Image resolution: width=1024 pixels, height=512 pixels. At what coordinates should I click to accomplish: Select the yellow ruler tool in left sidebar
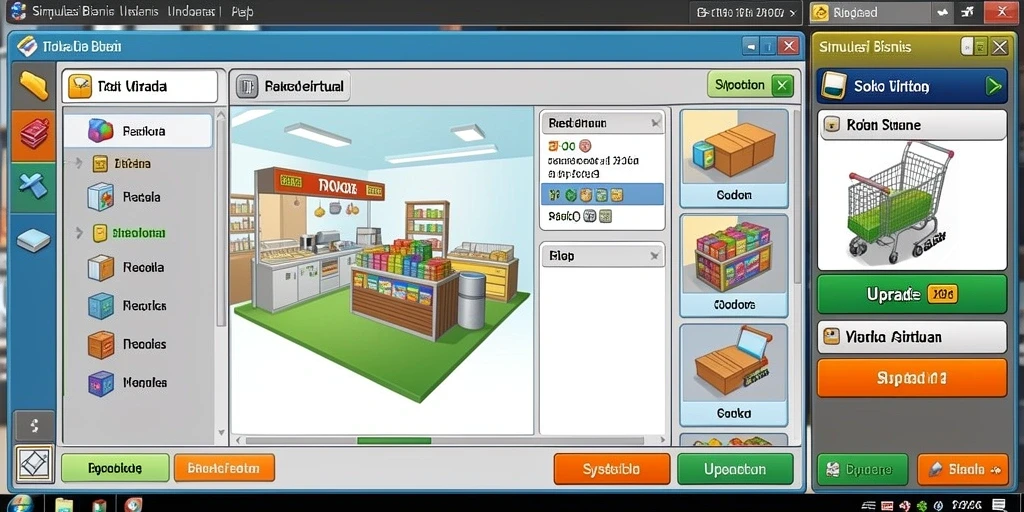pyautogui.click(x=34, y=86)
